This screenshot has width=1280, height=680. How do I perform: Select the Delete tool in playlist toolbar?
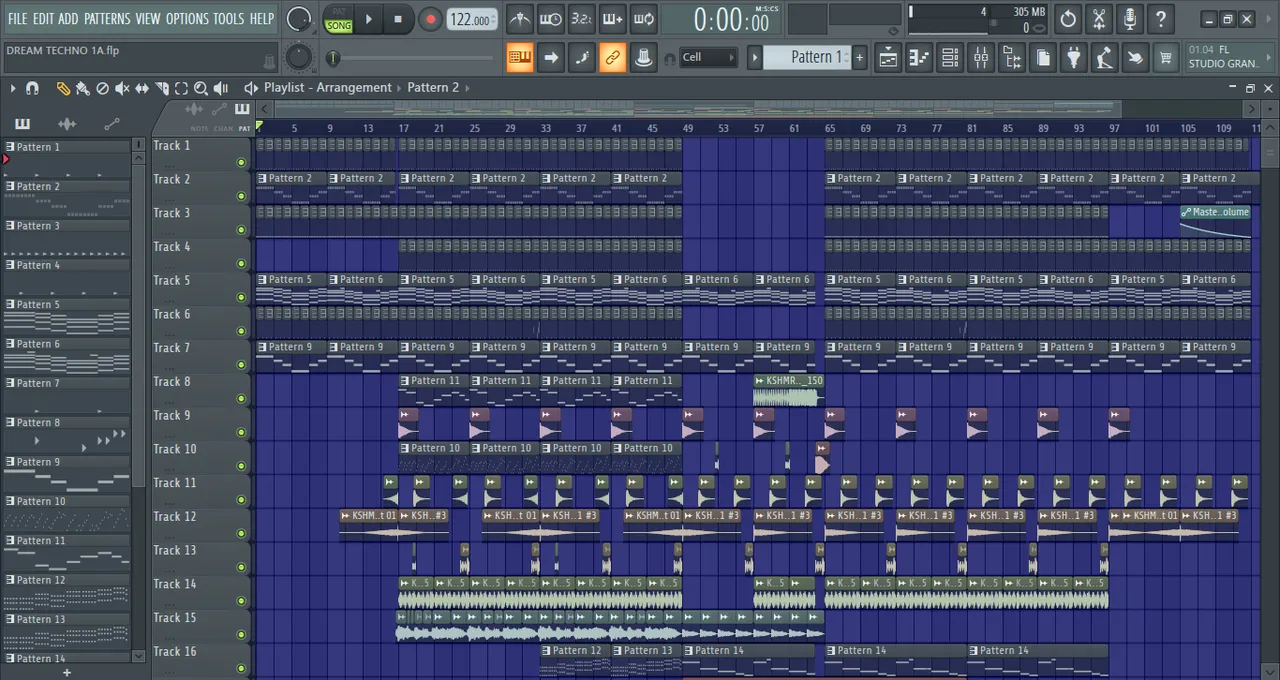point(102,88)
